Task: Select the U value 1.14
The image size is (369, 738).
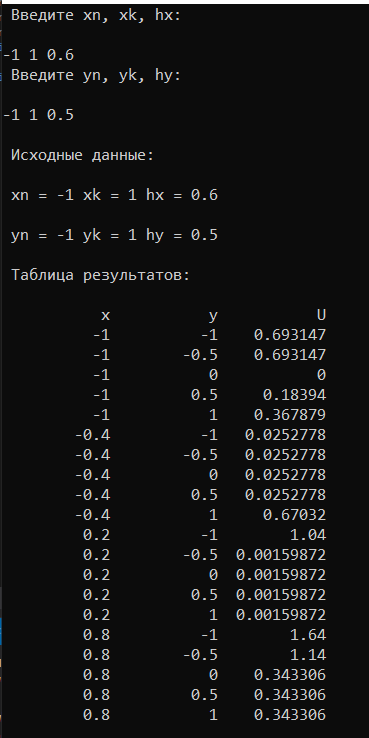Action: click(x=308, y=655)
